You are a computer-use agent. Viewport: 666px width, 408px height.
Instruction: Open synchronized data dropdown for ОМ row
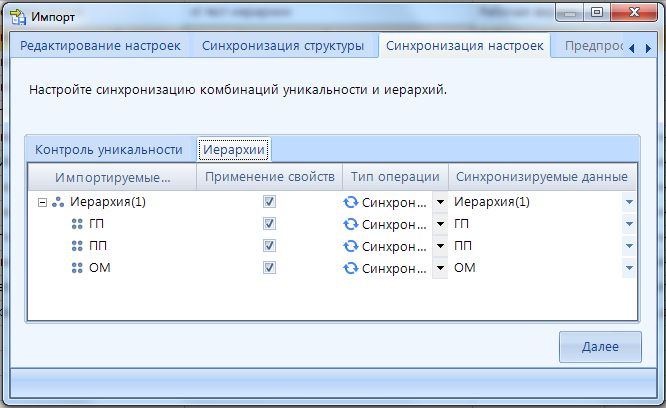click(629, 268)
